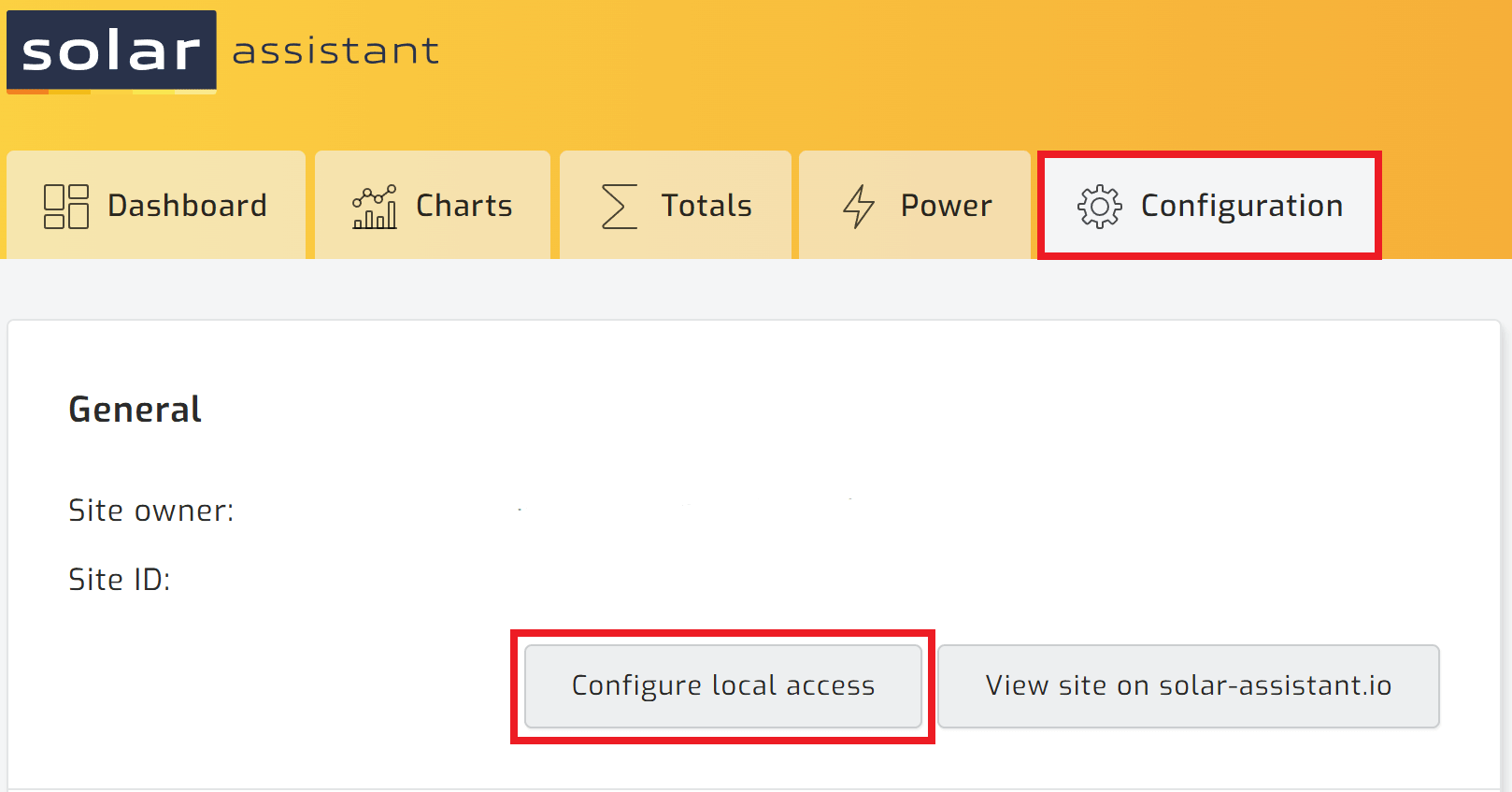Click the Charts graph icon

[375, 206]
